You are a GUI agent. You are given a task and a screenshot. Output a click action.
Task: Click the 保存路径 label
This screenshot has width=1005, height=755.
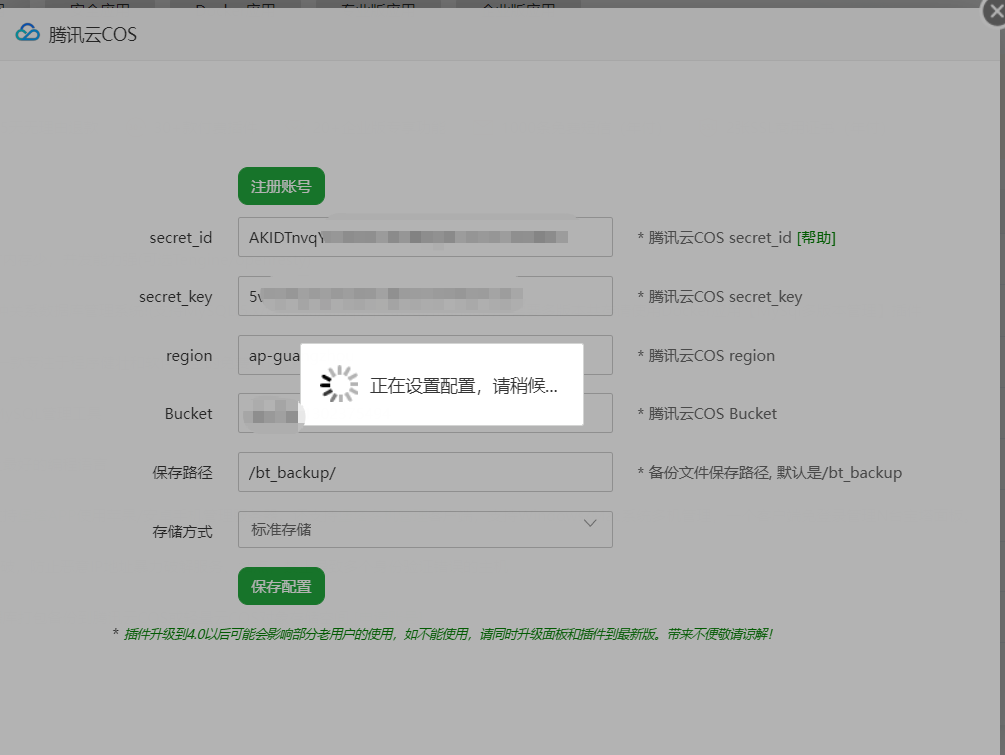pyautogui.click(x=182, y=473)
